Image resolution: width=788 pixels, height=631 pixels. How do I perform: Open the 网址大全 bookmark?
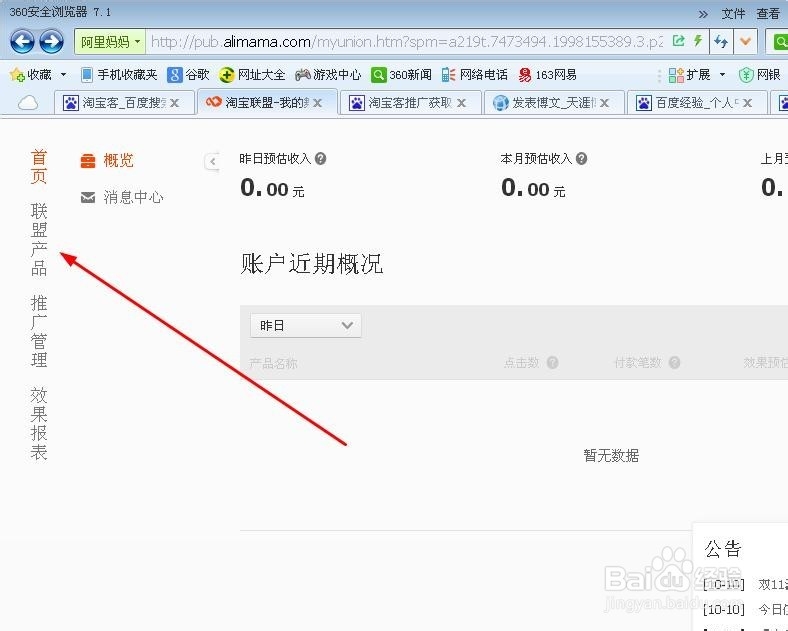point(252,75)
